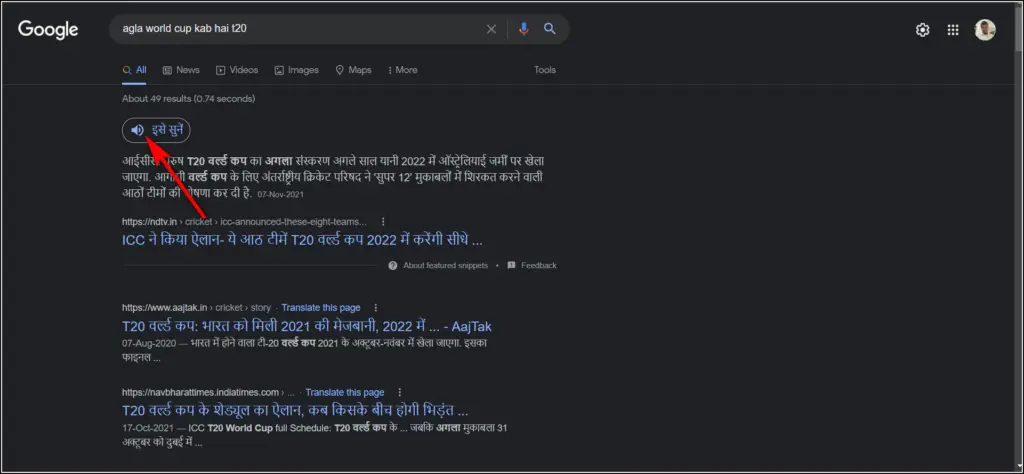The height and width of the screenshot is (474, 1024).
Task: Open options menu for navbharattimes result
Action: pos(399,392)
